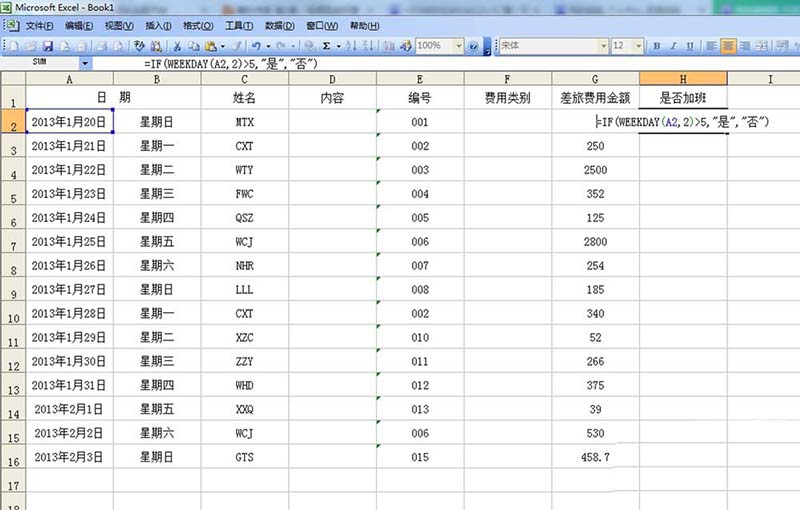Select the column H header
Image resolution: width=800 pixels, height=510 pixels.
point(683,79)
